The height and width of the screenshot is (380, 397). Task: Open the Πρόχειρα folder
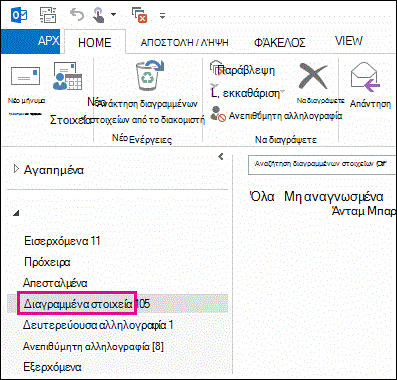pyautogui.click(x=47, y=262)
